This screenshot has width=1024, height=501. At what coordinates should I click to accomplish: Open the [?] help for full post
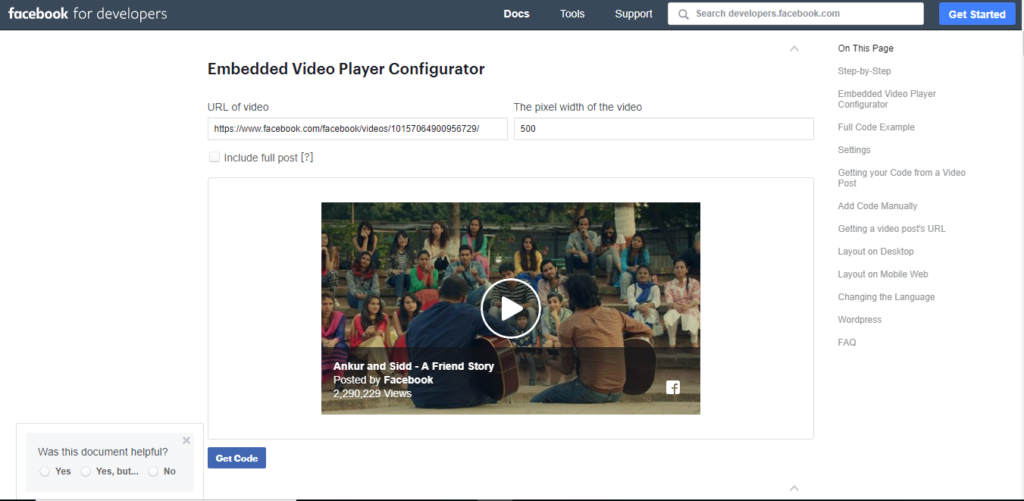(307, 157)
